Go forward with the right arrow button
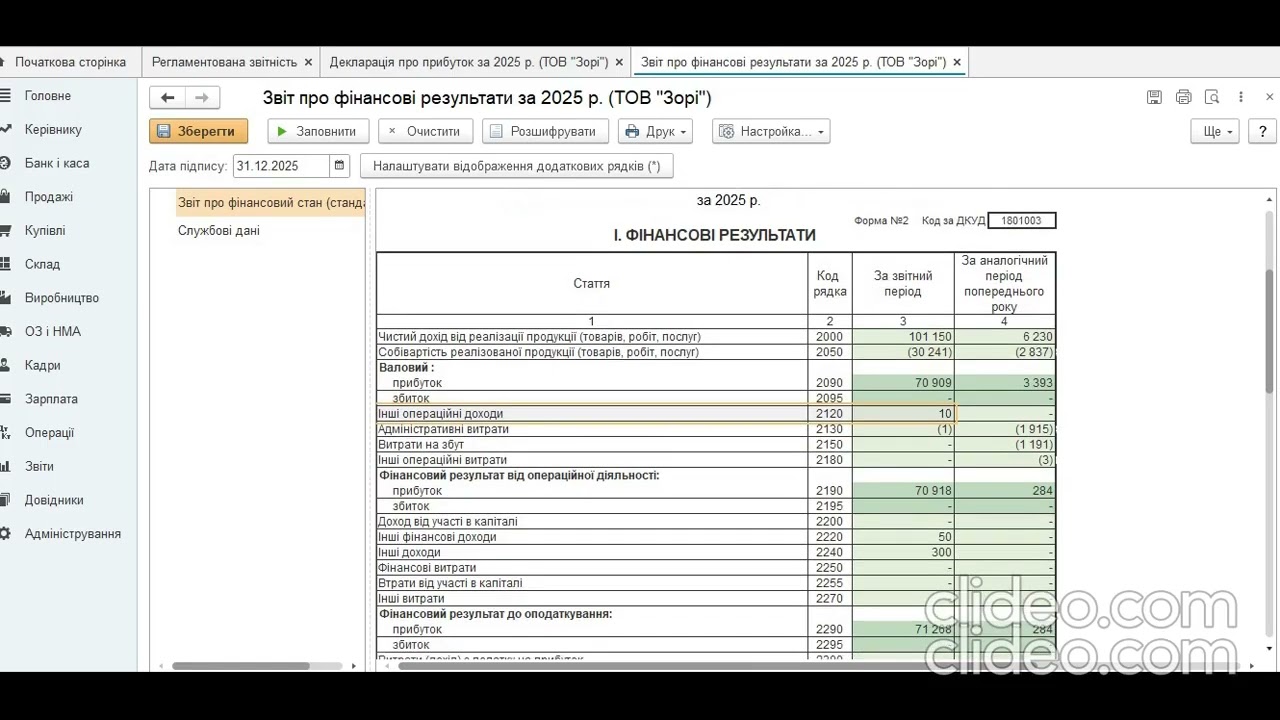Image resolution: width=1280 pixels, height=720 pixels. pyautogui.click(x=202, y=98)
